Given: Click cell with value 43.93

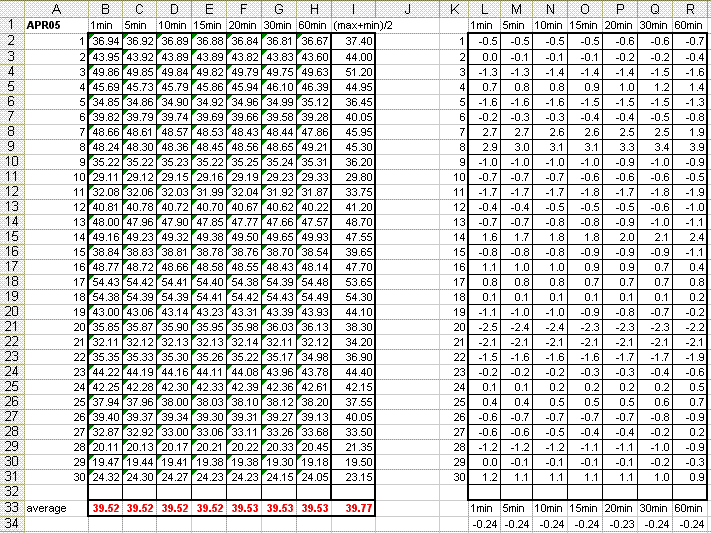Looking at the screenshot, I should click(x=314, y=312).
